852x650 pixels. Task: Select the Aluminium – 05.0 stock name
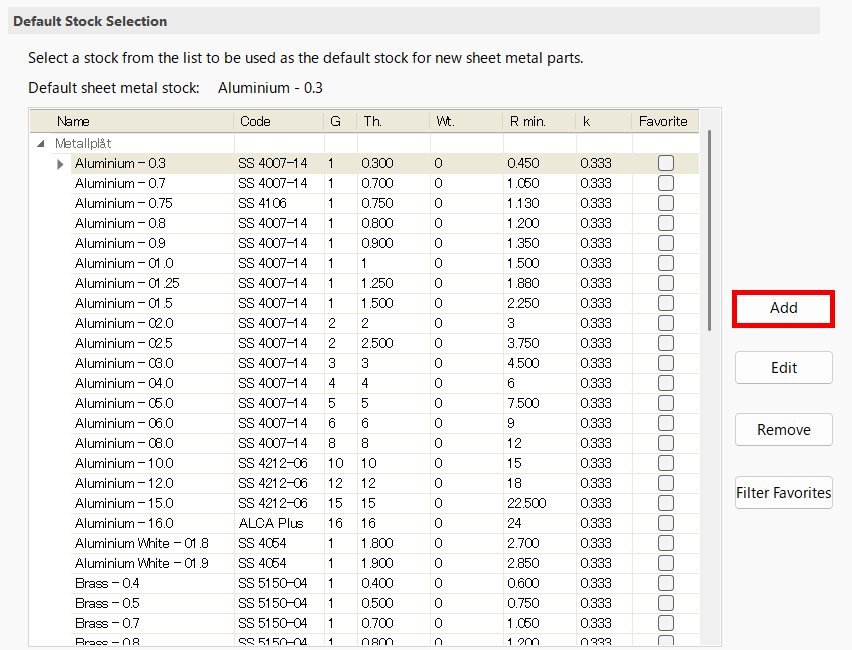[x=124, y=403]
